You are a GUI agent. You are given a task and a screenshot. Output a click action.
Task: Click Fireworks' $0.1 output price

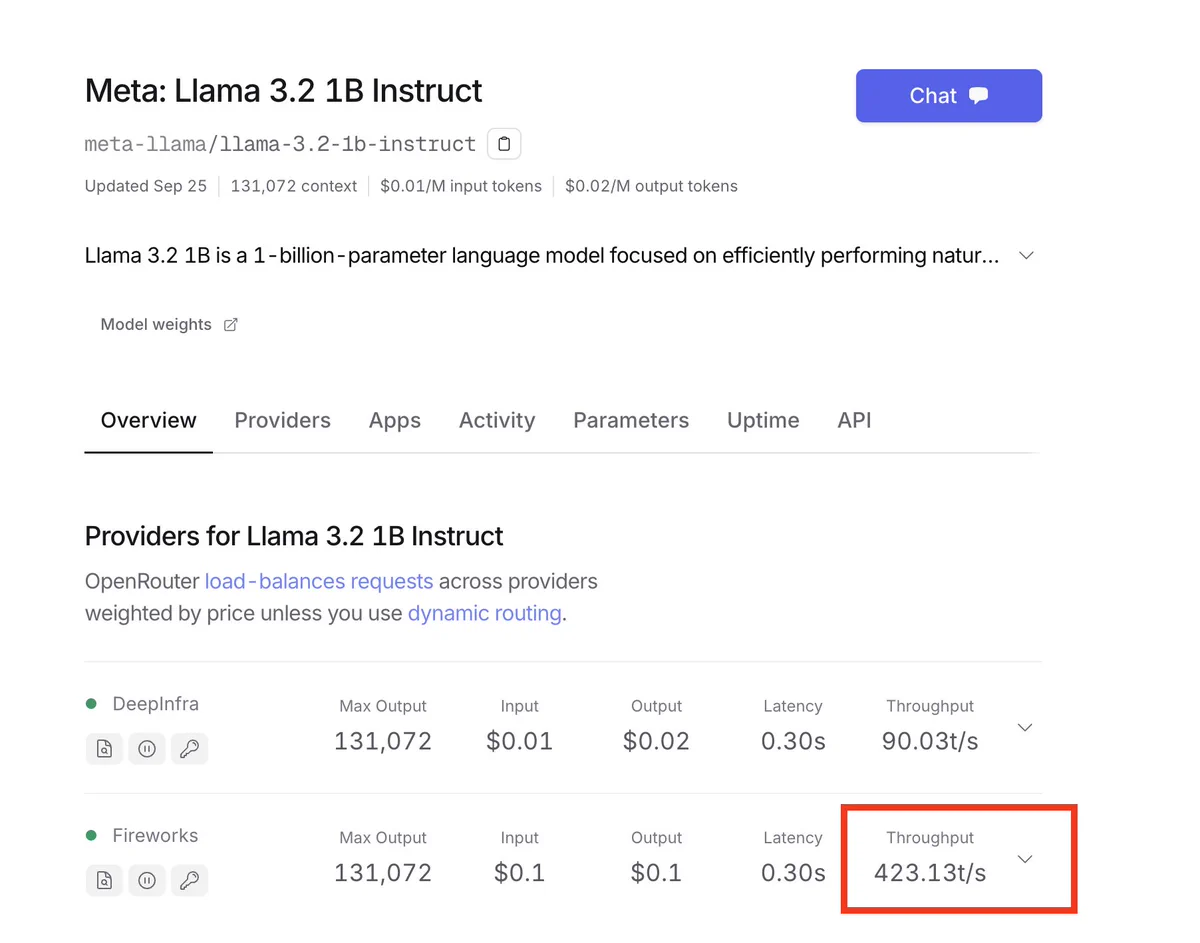pos(656,873)
